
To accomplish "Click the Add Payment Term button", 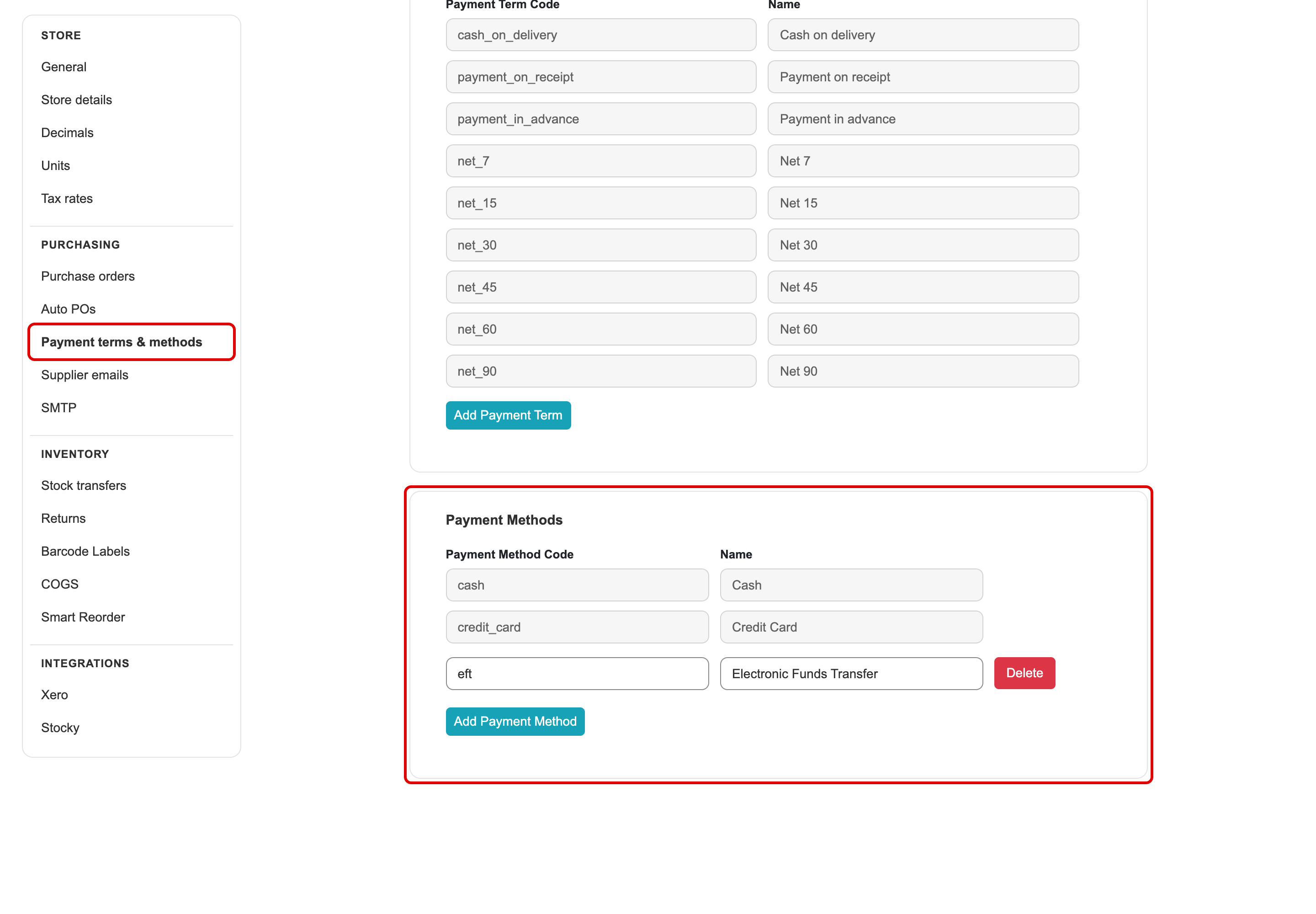I will click(508, 415).
